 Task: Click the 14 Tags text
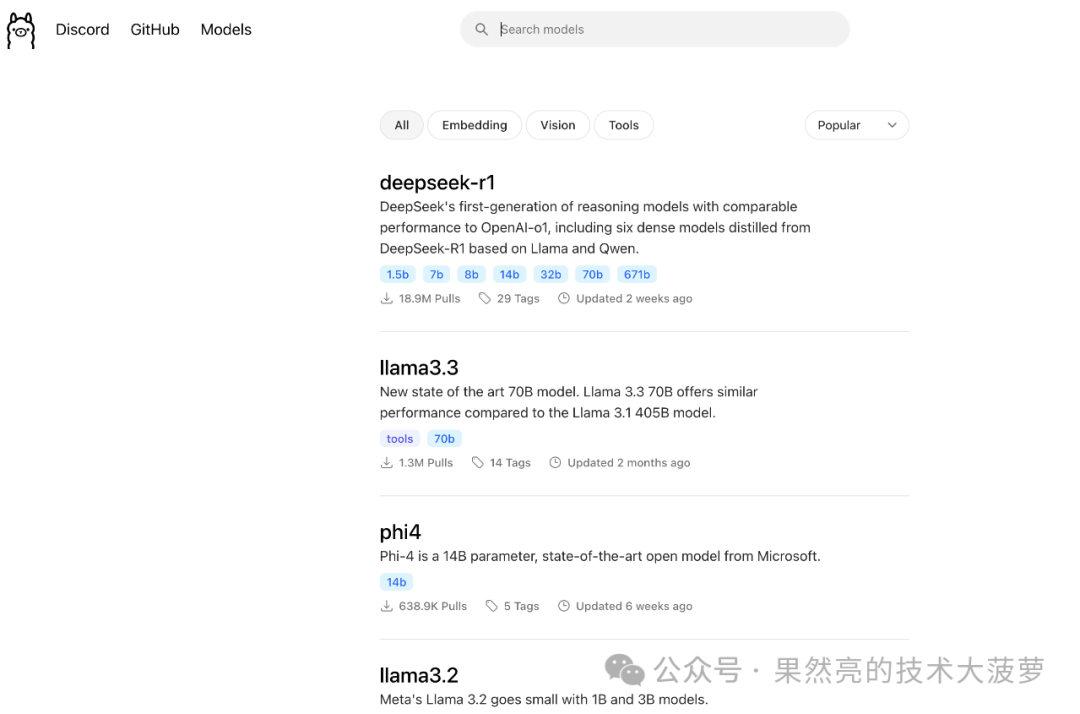coord(510,463)
